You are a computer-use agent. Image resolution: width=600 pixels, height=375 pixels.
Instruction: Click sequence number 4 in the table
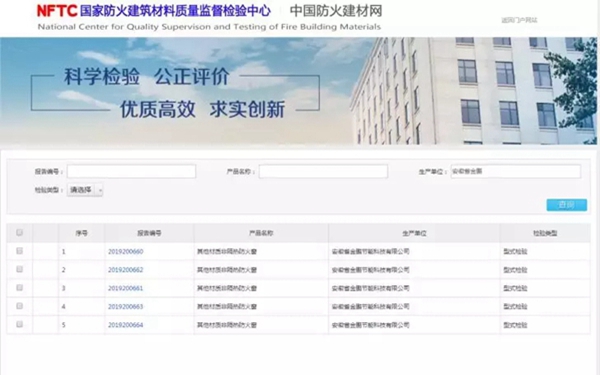(x=64, y=307)
